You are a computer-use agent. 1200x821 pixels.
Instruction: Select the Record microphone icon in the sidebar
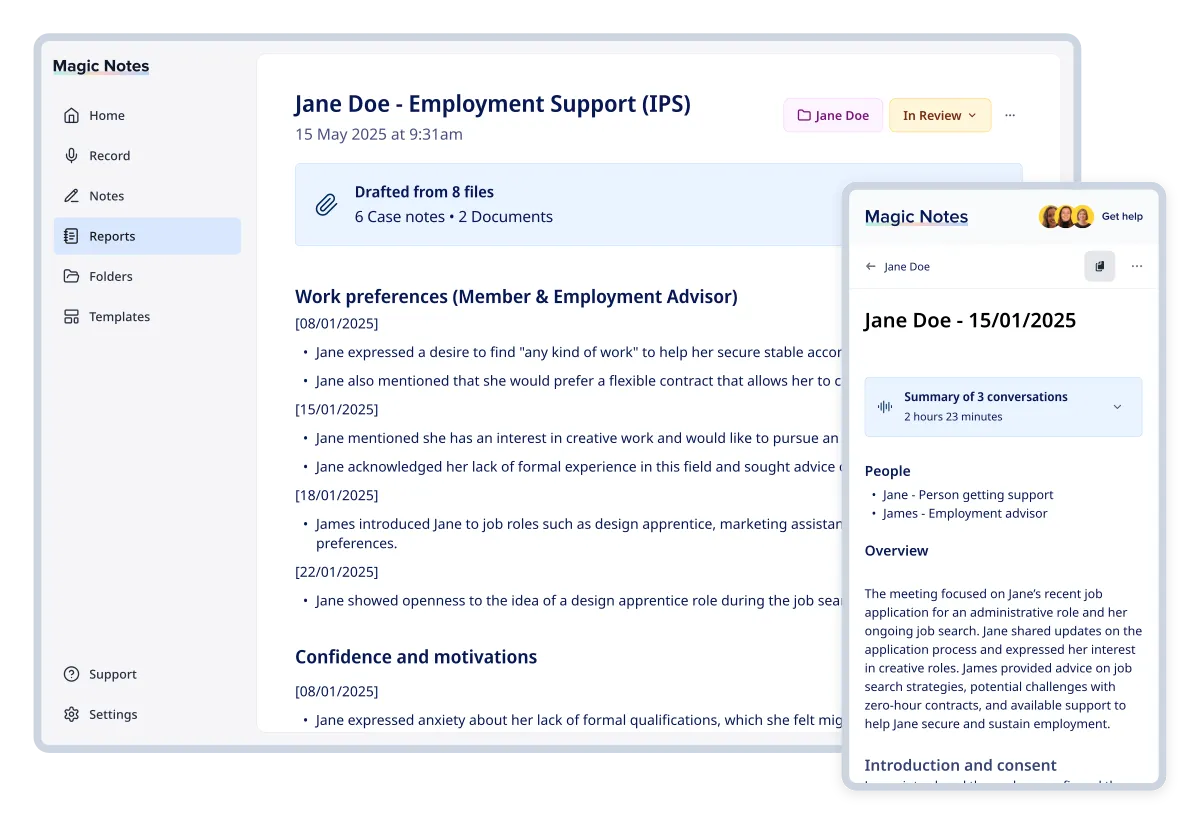pos(71,155)
